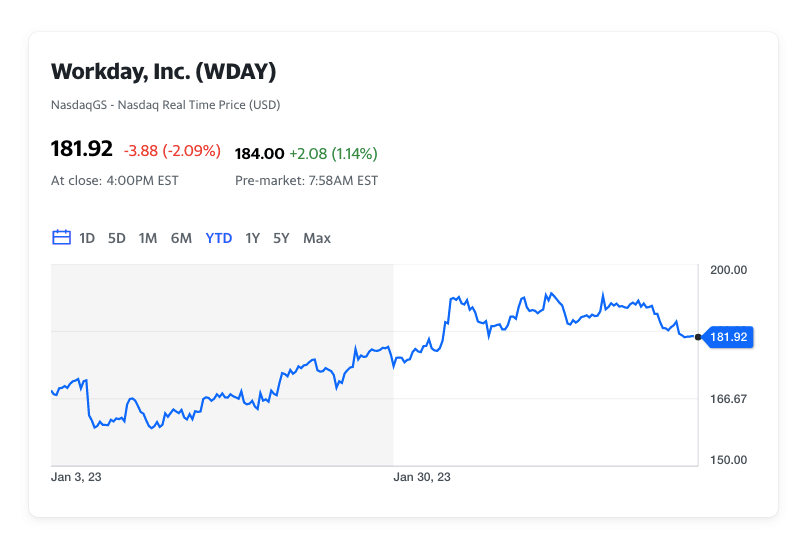This screenshot has width=807, height=550.
Task: Click the 150.00 y-axis label
Action: [x=729, y=460]
